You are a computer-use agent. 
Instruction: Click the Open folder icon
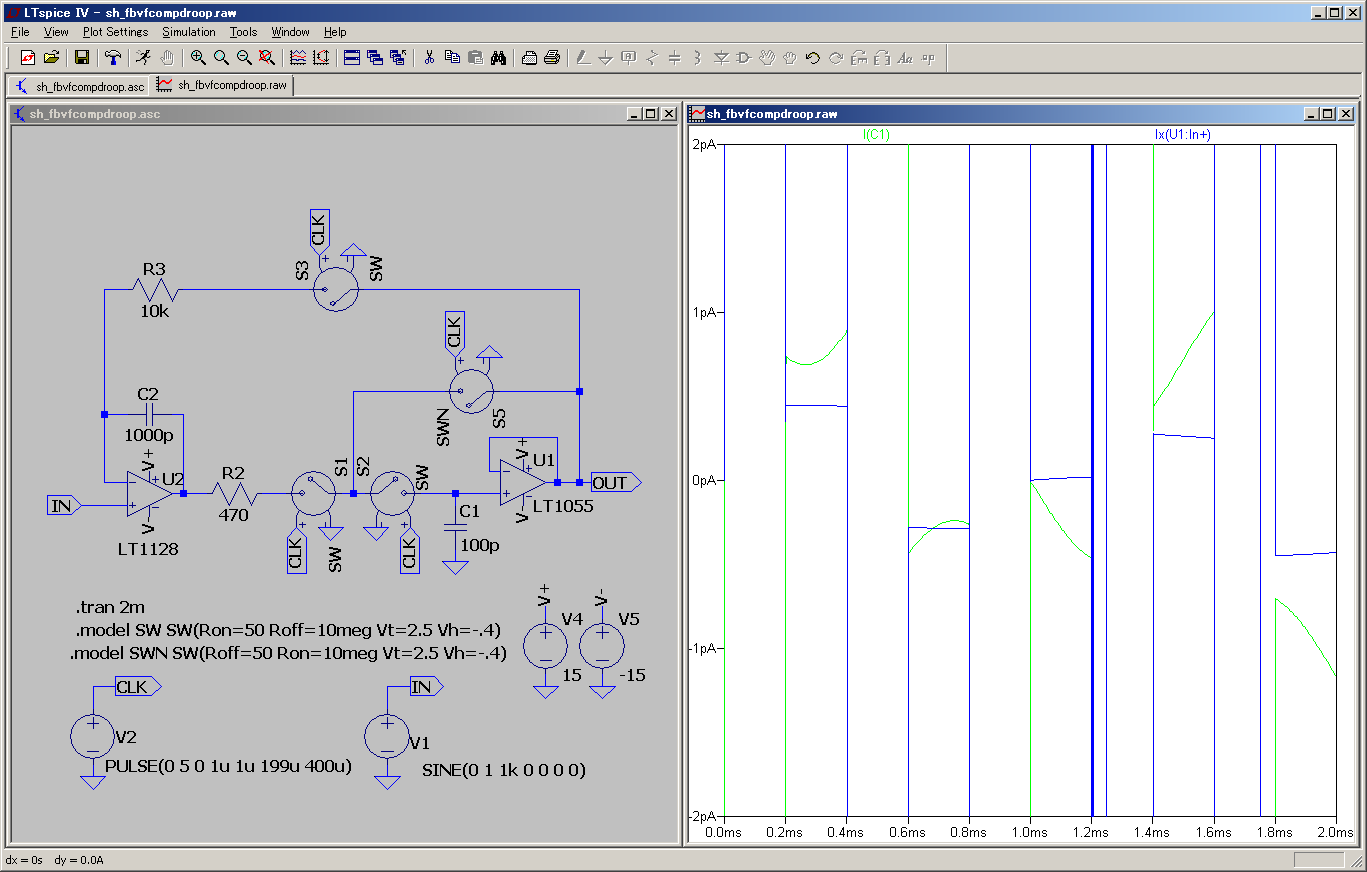tap(51, 58)
